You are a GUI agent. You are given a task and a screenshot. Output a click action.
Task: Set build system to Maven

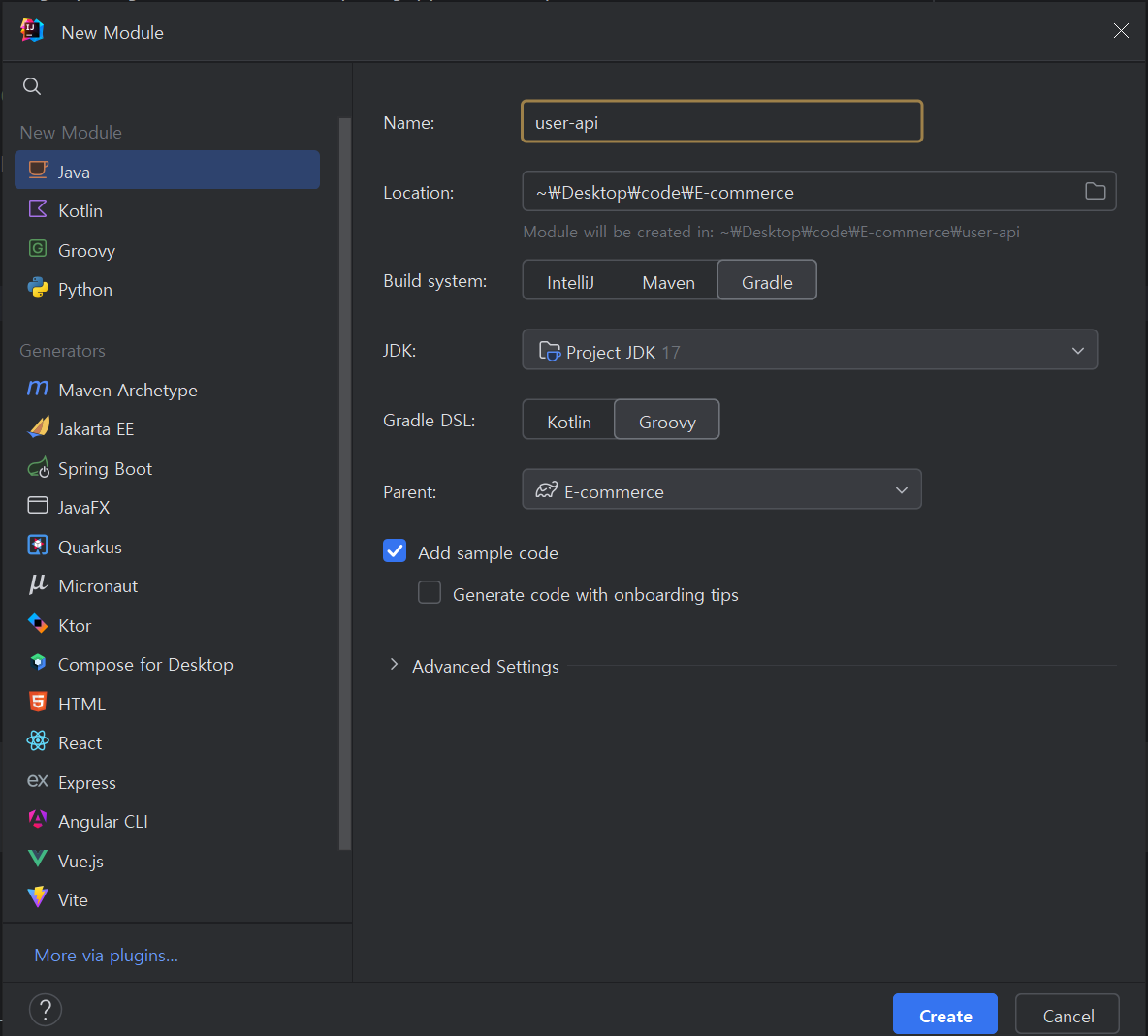coord(668,282)
